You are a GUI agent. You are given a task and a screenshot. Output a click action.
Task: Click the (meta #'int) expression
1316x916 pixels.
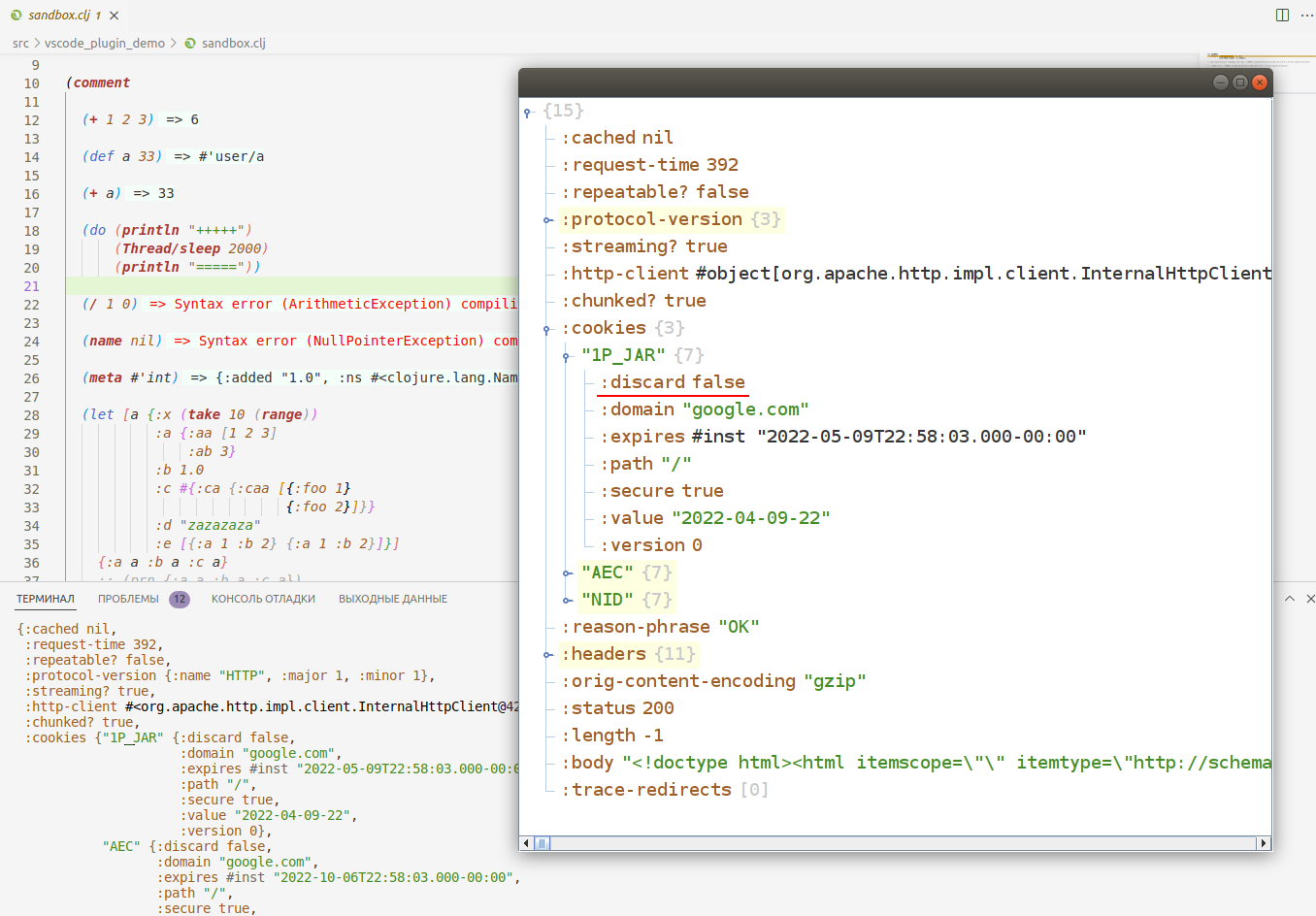(130, 377)
